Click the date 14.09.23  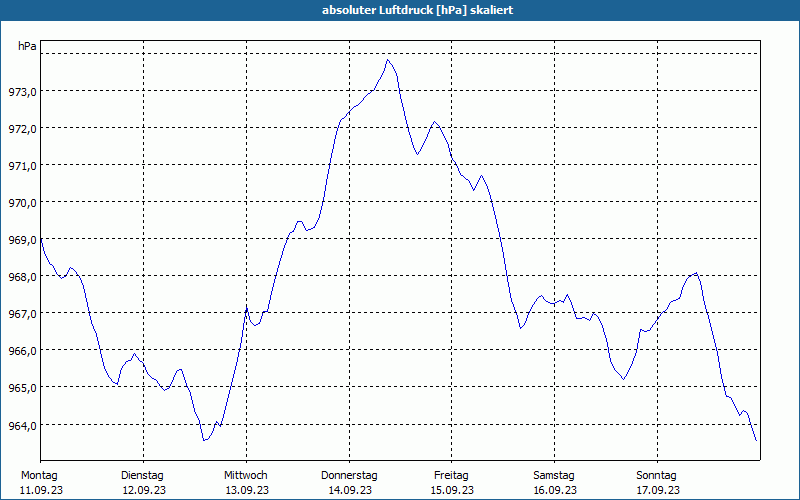tap(350, 490)
